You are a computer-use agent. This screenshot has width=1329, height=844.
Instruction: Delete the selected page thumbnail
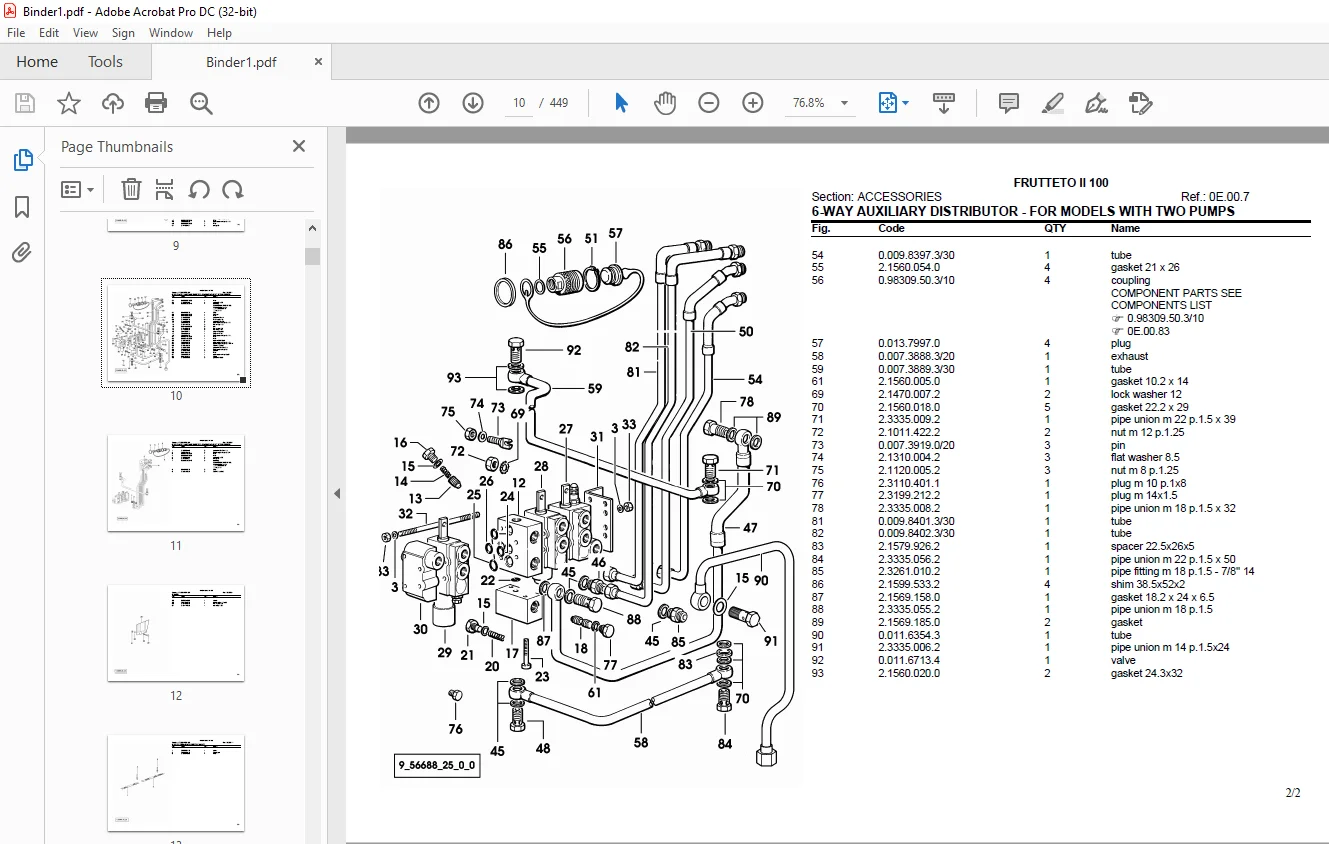(x=131, y=190)
